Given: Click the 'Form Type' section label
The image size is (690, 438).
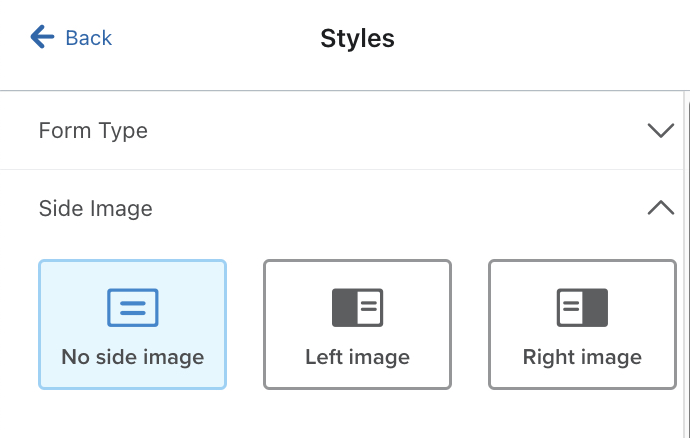Looking at the screenshot, I should point(93,131).
